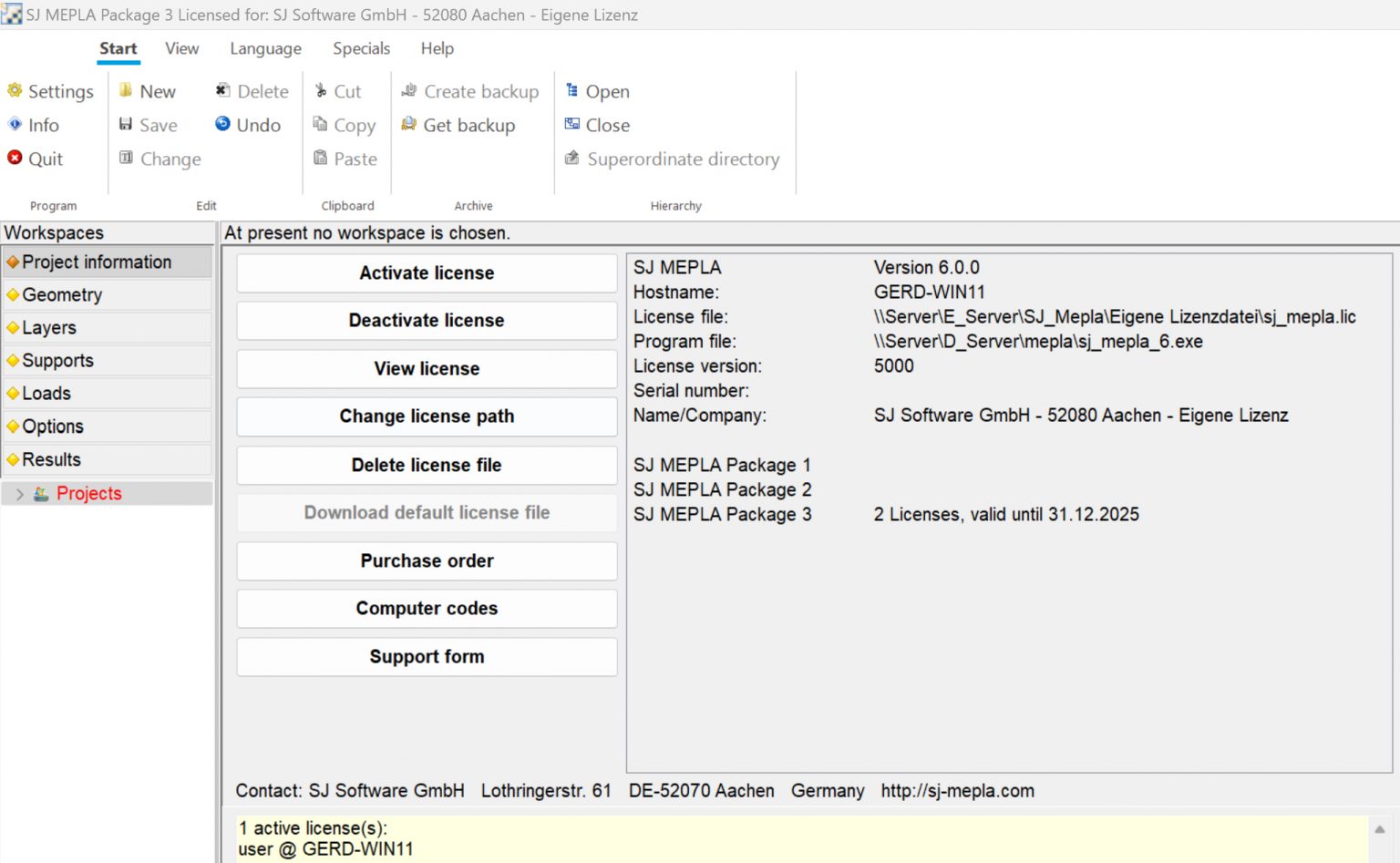
Task: Click the Change icon in the Edit group
Action: coord(126,158)
